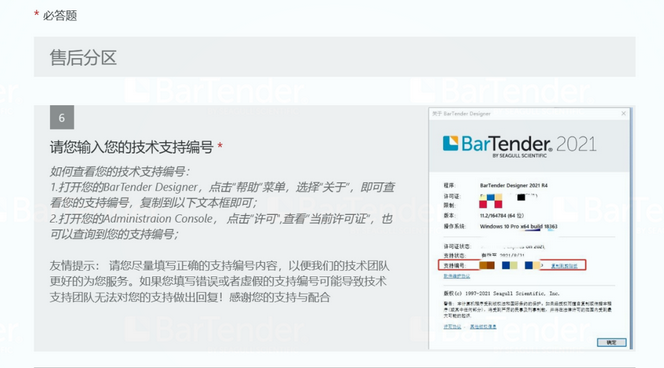Click the gray question number 6 badge
The image size is (664, 368).
62,117
